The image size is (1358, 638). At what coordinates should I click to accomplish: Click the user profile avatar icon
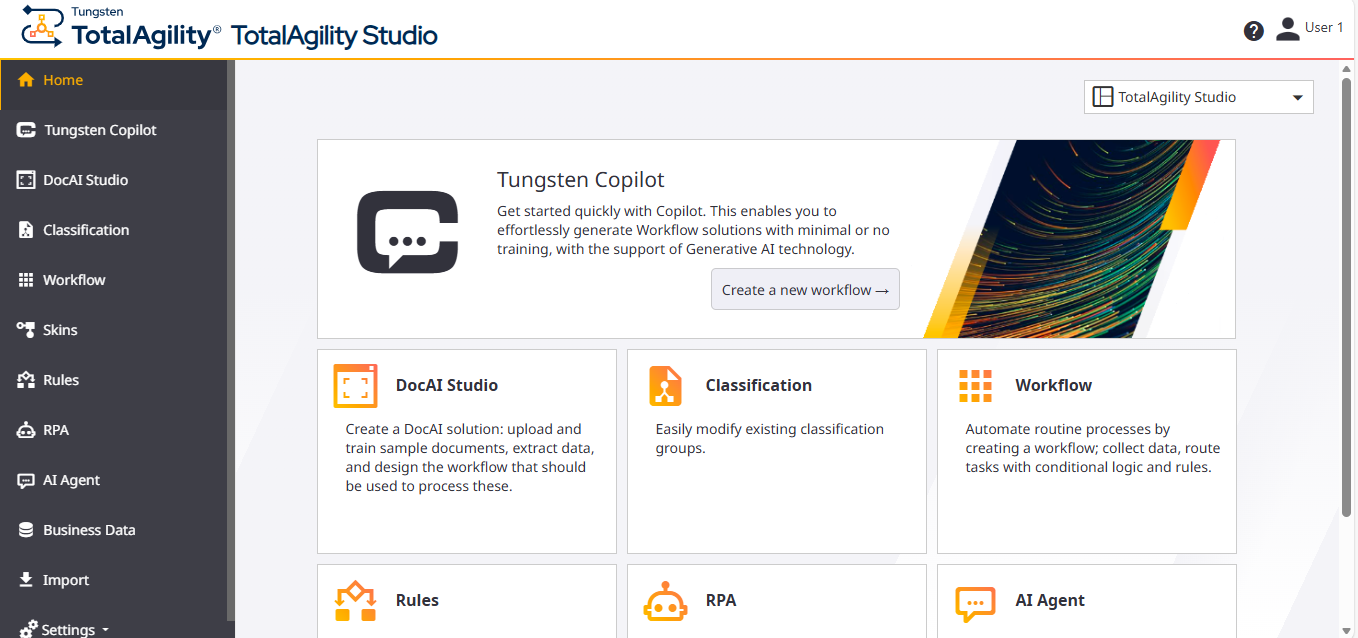pos(1288,29)
